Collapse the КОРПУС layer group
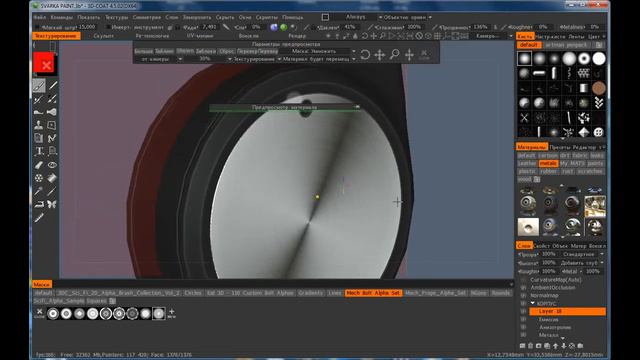The height and width of the screenshot is (360, 640). pyautogui.click(x=533, y=303)
